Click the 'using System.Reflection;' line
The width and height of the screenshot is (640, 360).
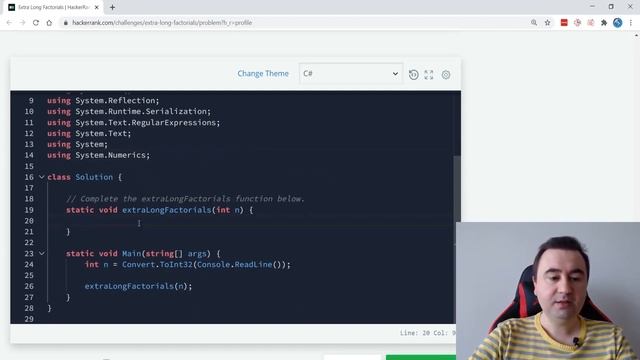point(103,100)
